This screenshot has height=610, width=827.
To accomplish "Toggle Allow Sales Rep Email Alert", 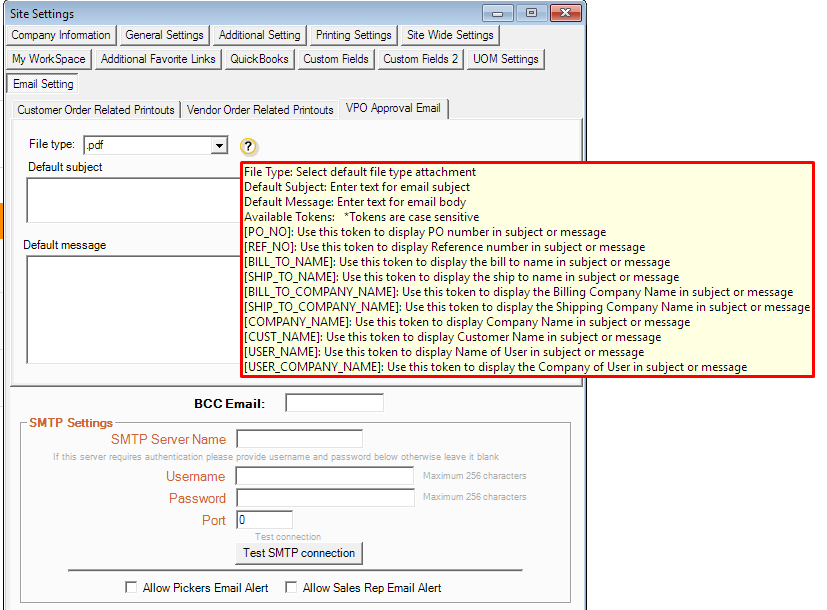I will 291,587.
